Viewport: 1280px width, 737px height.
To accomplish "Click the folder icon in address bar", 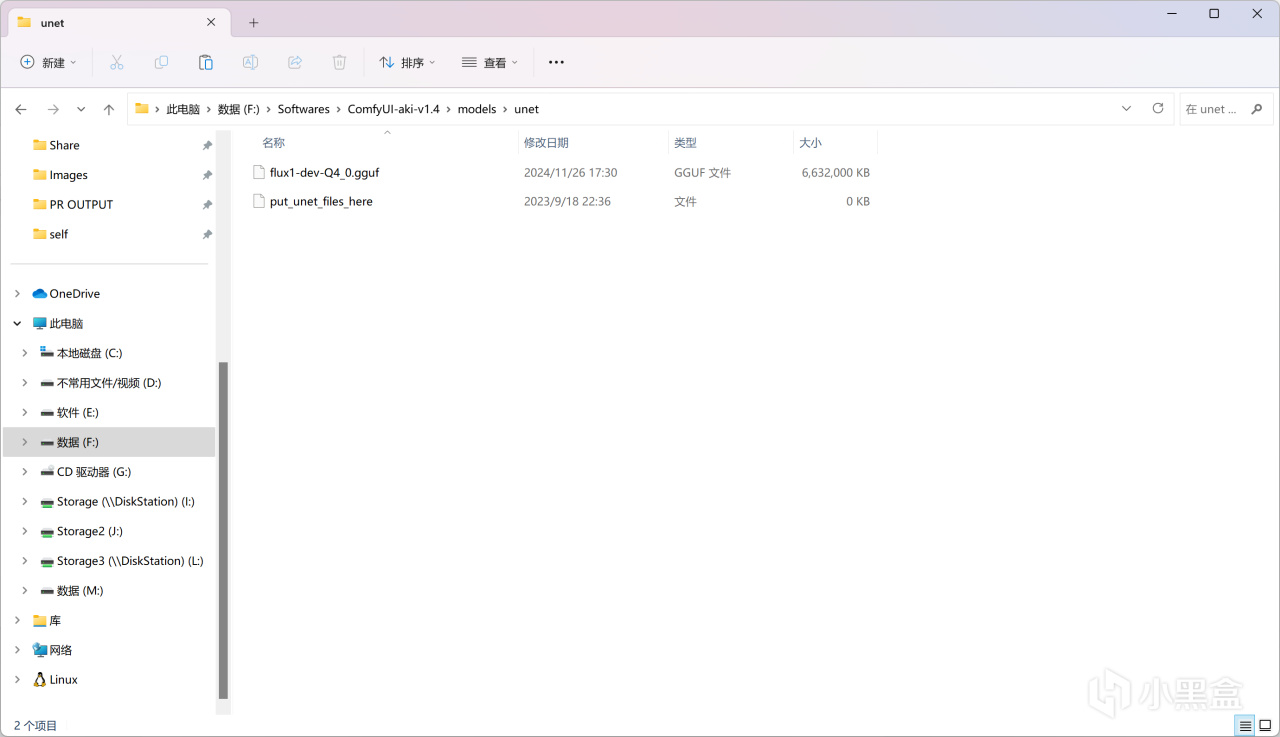I will coord(142,109).
